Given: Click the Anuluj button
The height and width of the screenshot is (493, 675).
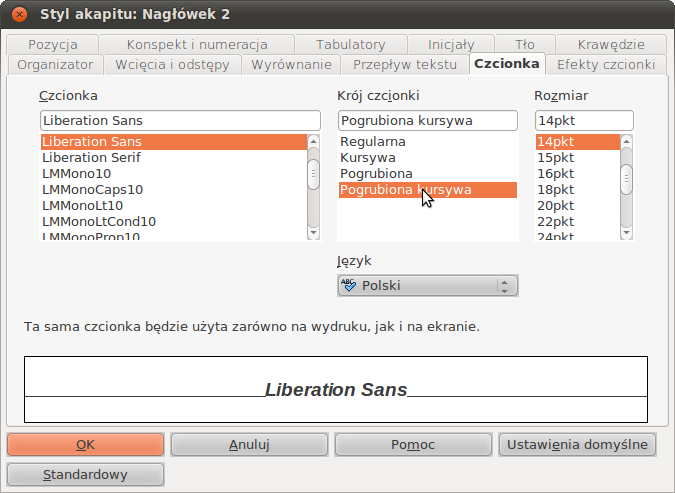Looking at the screenshot, I should pos(249,444).
